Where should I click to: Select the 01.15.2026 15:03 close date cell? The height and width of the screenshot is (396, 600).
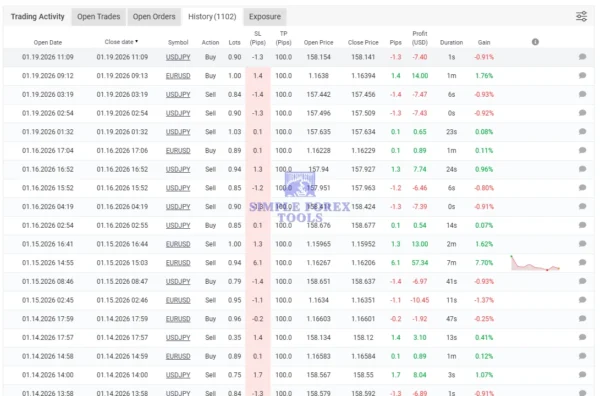click(122, 262)
